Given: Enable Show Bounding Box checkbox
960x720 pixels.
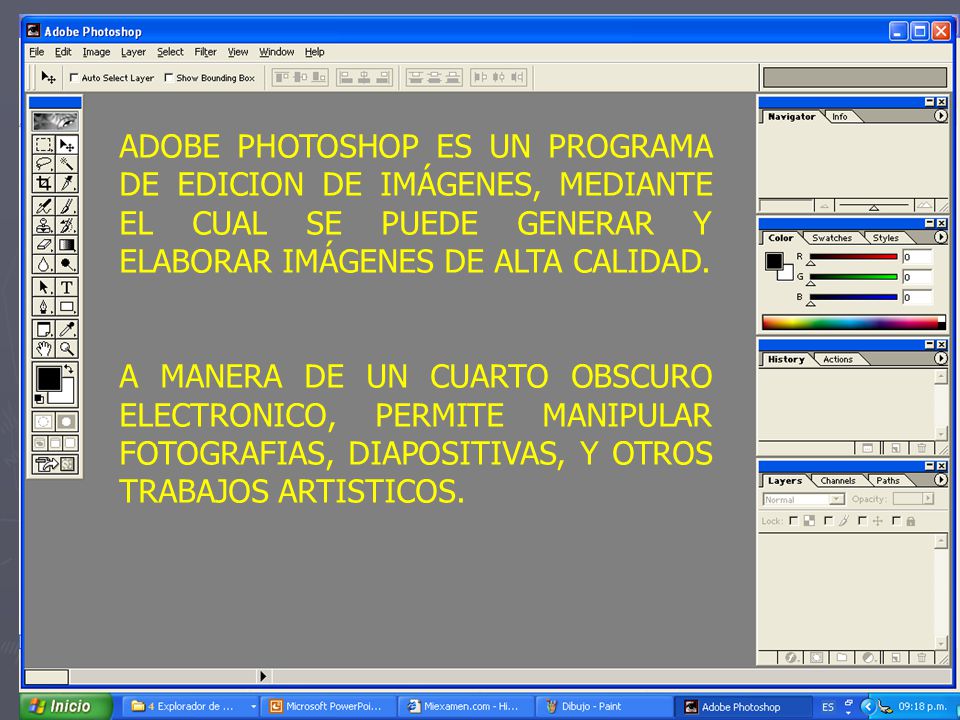Looking at the screenshot, I should tap(168, 78).
